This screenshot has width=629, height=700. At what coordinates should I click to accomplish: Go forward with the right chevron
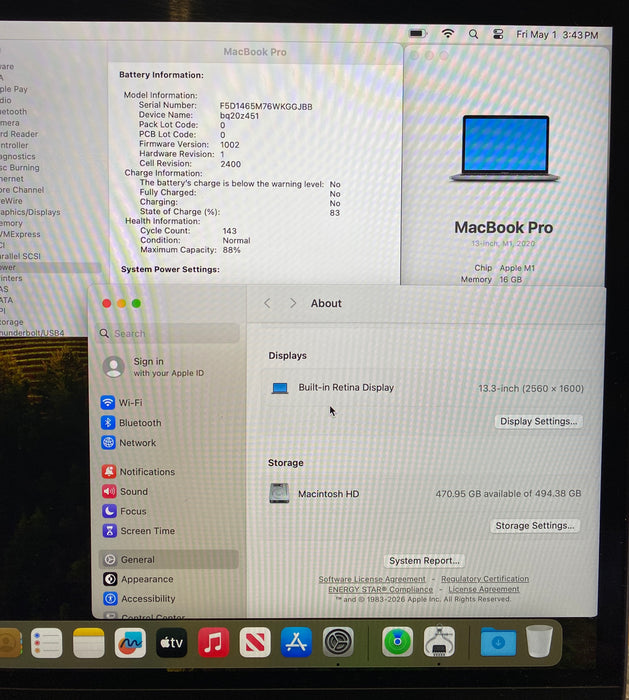coord(292,303)
